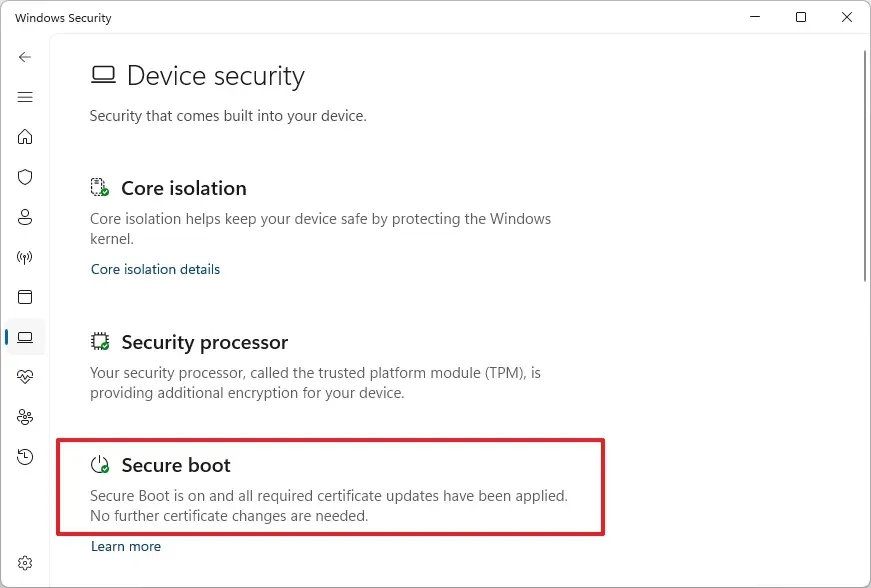Open Firewall & network protection icon
The height and width of the screenshot is (588, 871).
[x=24, y=257]
